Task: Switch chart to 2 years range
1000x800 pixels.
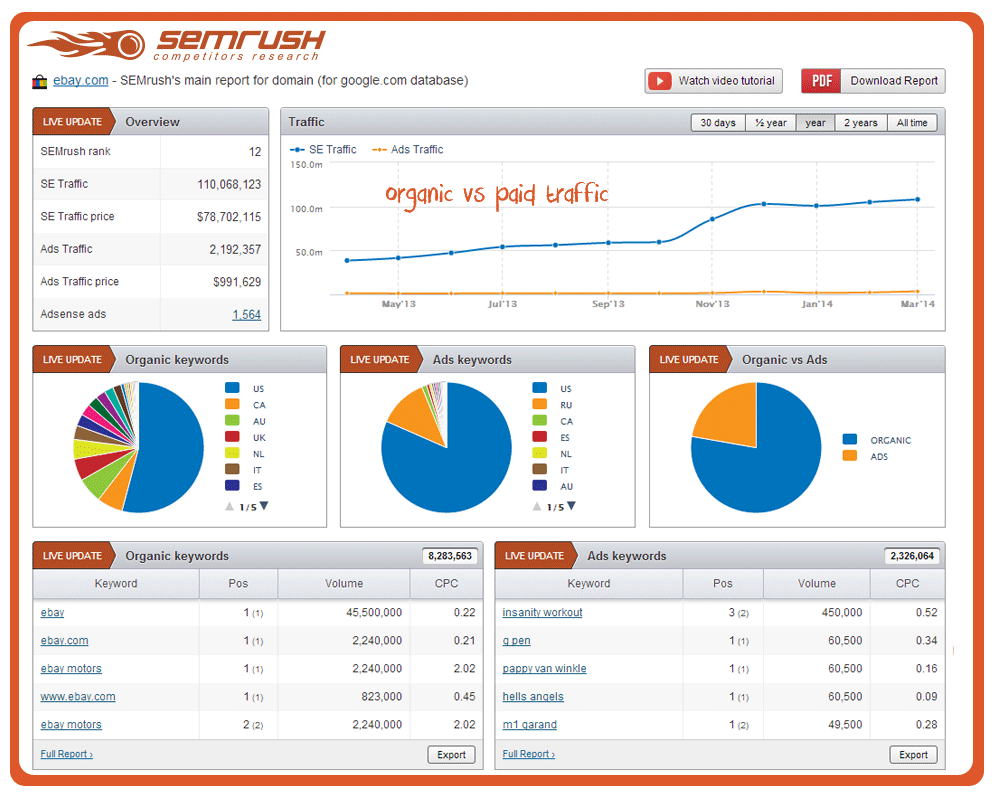Action: 860,123
